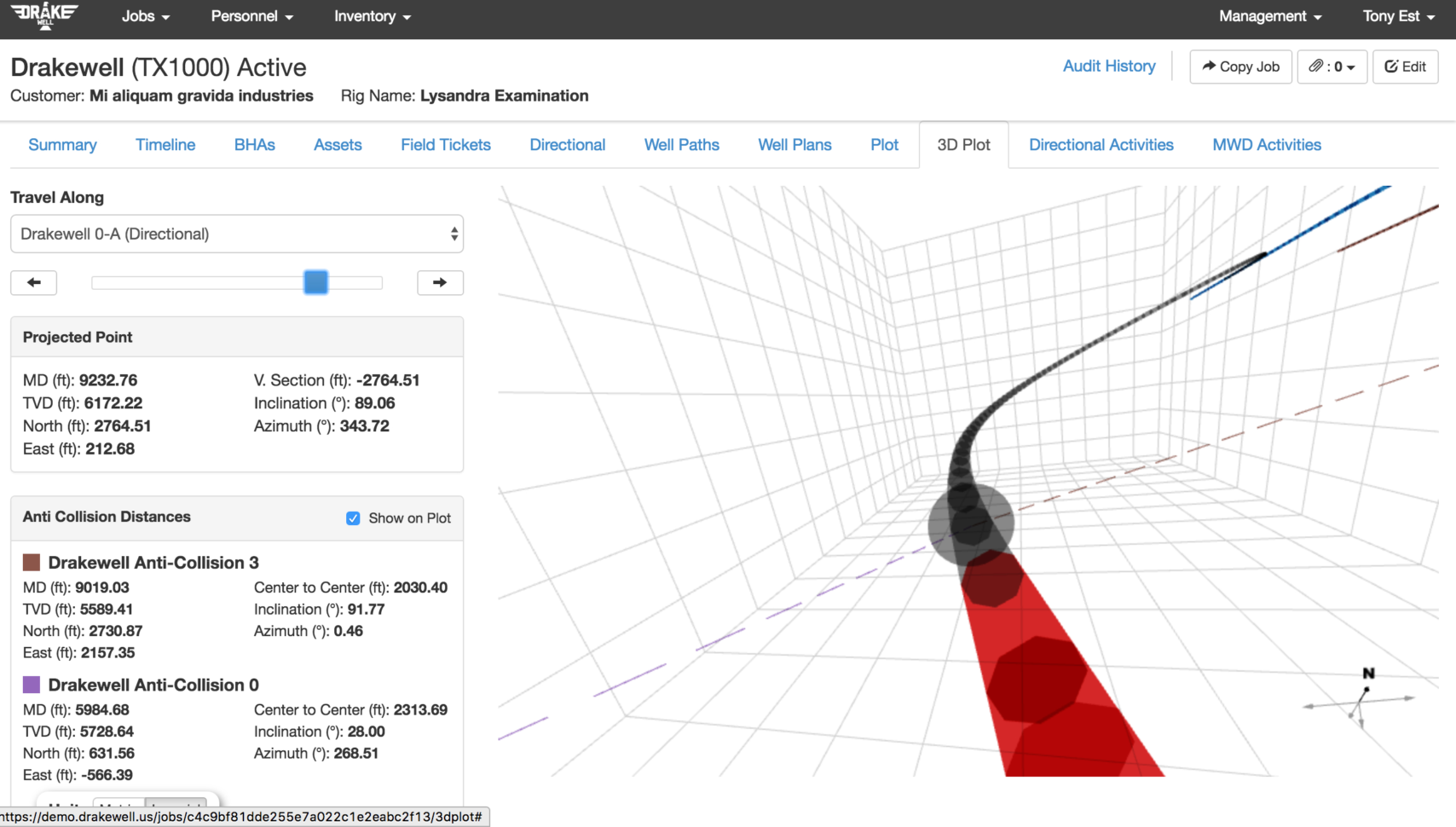
Task: Select the Imperial units toggle
Action: (x=176, y=807)
